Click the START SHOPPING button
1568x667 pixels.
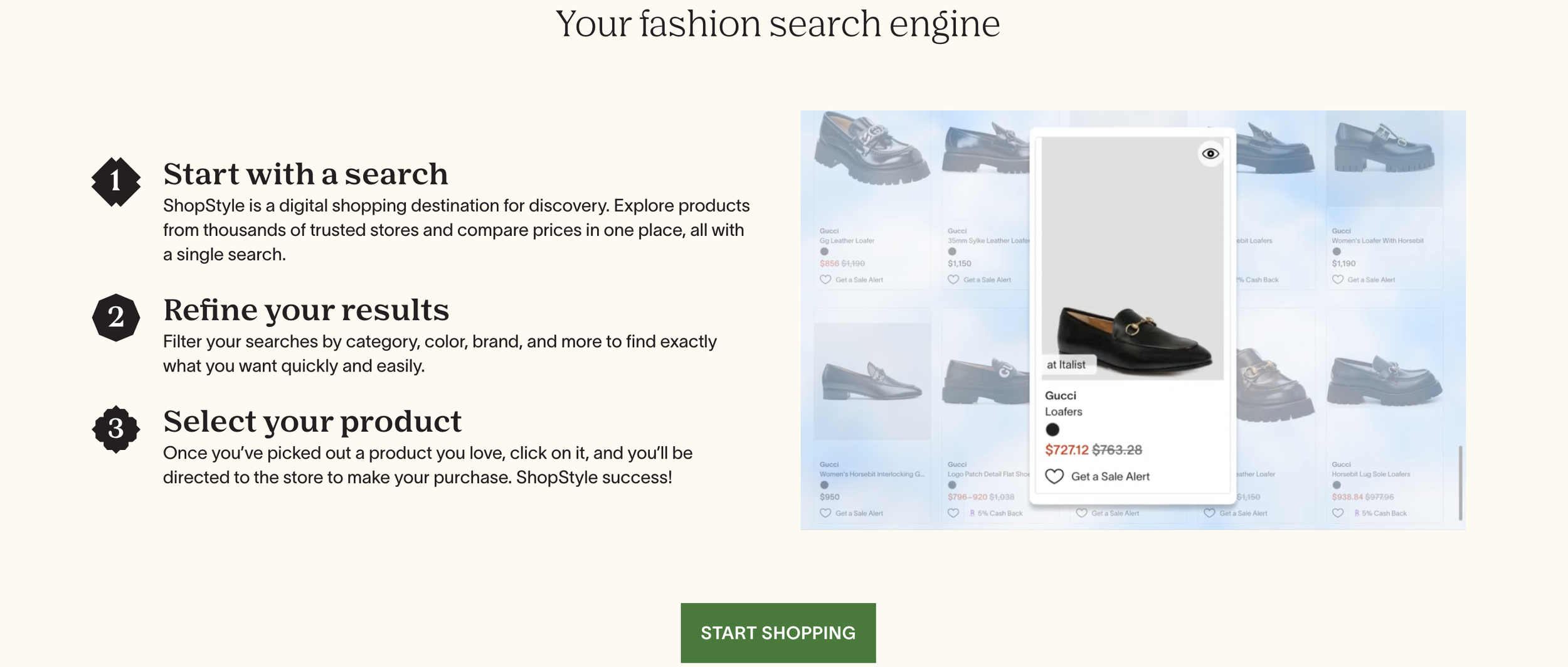tap(778, 632)
